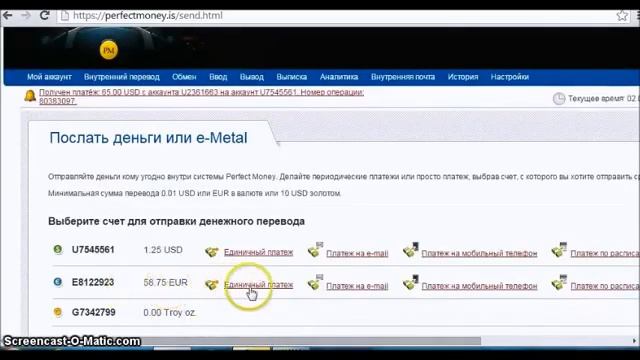The width and height of the screenshot is (640, 360).
Task: Click the 1.25 USD balance
Action: pos(163,250)
